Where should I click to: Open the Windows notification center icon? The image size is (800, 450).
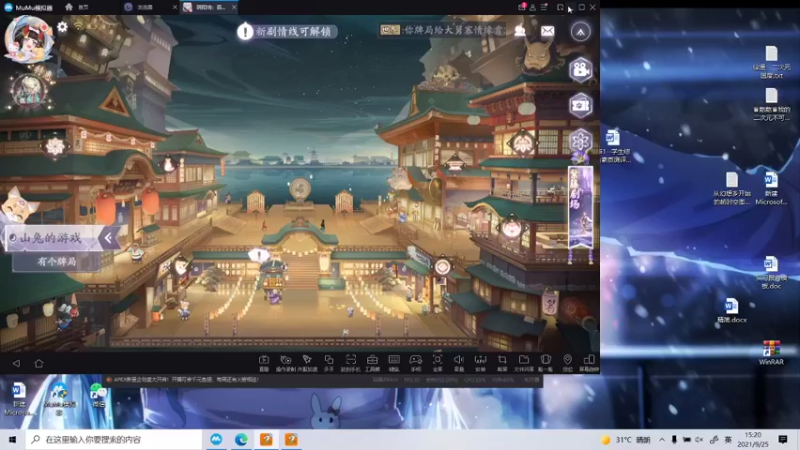tap(783, 439)
